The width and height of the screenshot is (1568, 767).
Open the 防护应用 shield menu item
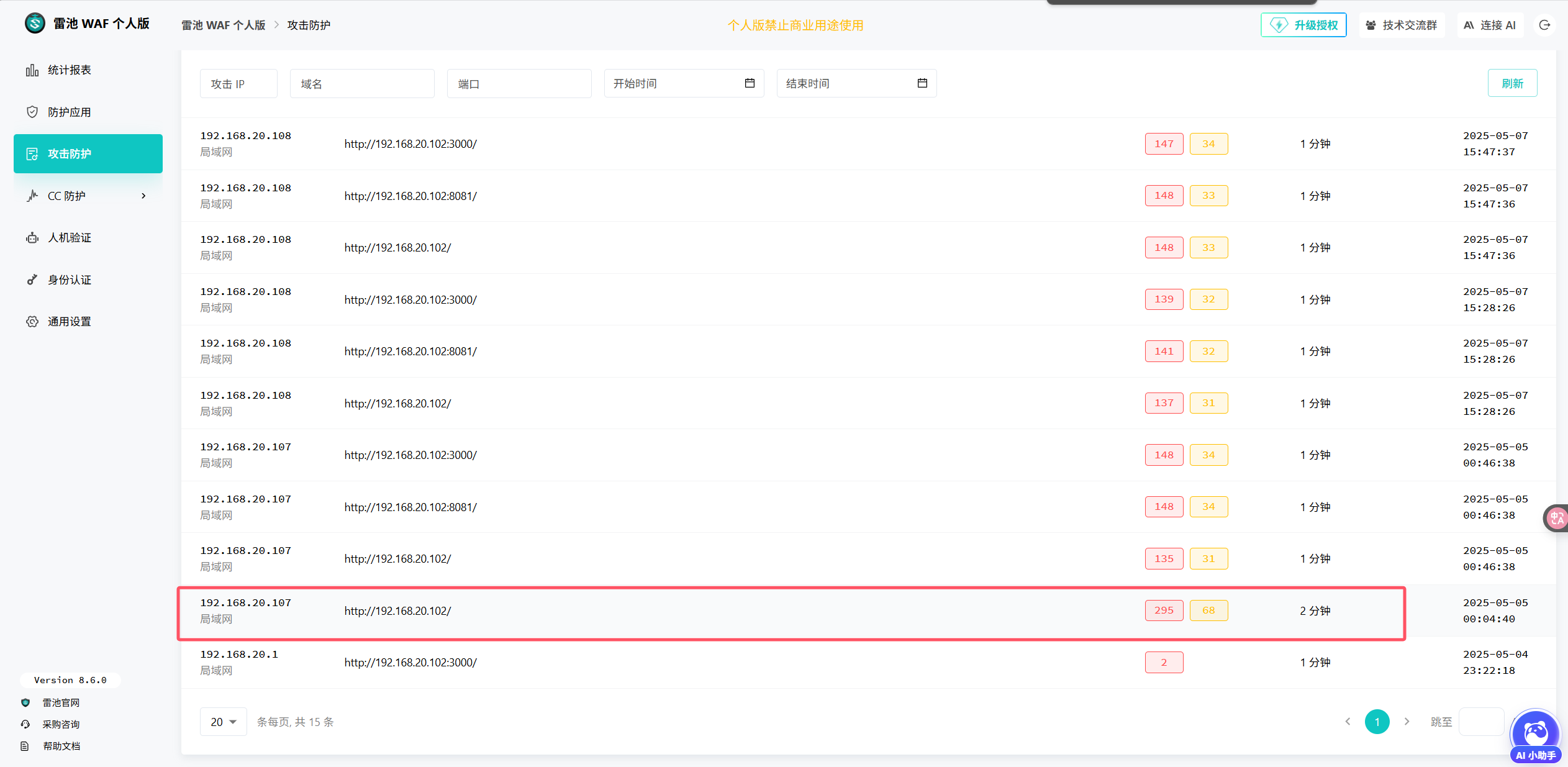69,112
